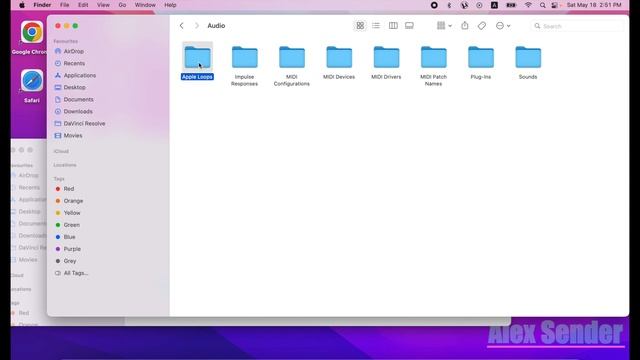Click the battery status icon
Screen dimensions: 640x360
511,5
